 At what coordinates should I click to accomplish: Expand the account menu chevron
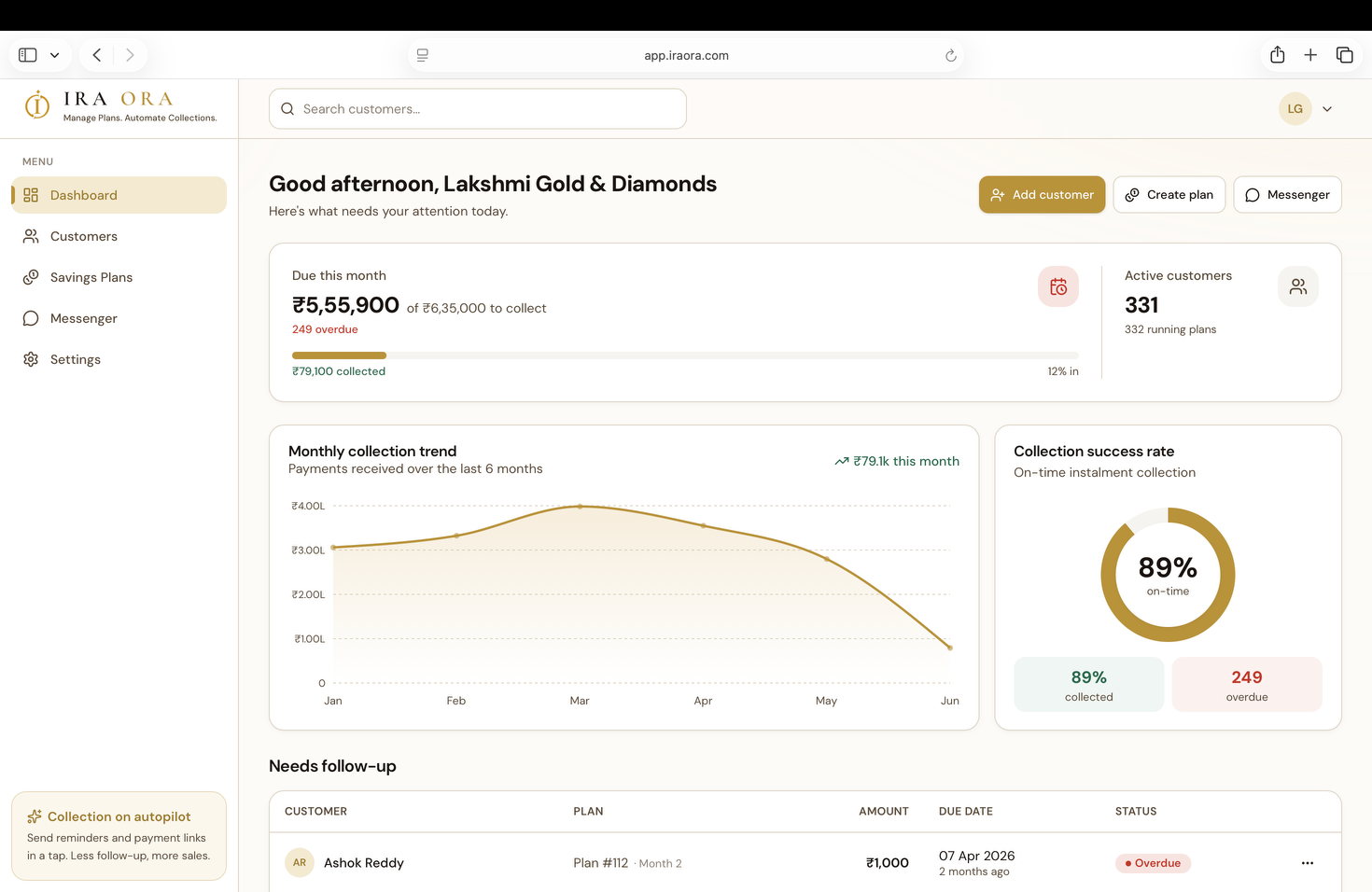click(1327, 109)
